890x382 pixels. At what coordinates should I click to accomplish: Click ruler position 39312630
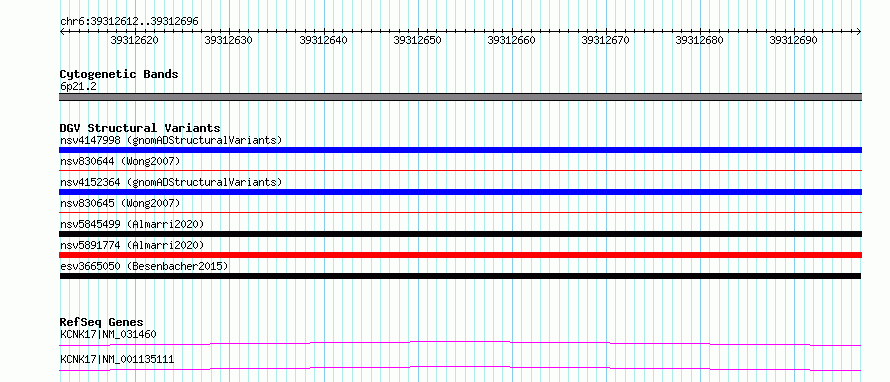[229, 40]
